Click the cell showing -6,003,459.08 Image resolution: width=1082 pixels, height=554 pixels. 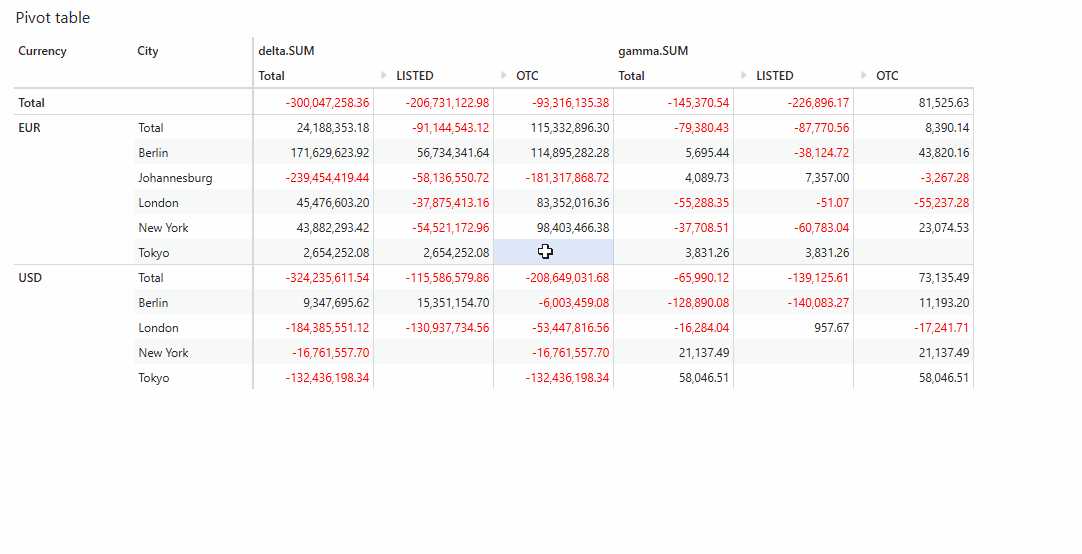553,302
